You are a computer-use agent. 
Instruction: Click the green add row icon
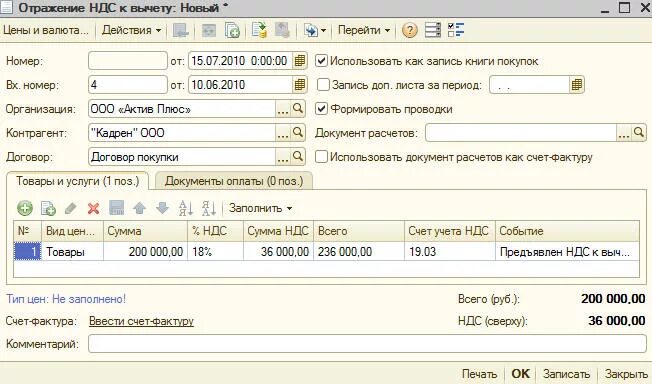(x=25, y=208)
